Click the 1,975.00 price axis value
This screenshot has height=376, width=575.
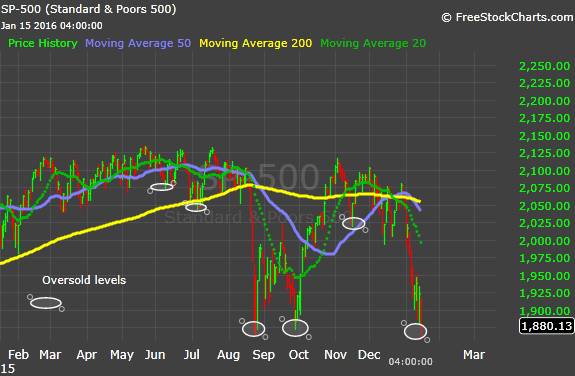click(x=545, y=258)
